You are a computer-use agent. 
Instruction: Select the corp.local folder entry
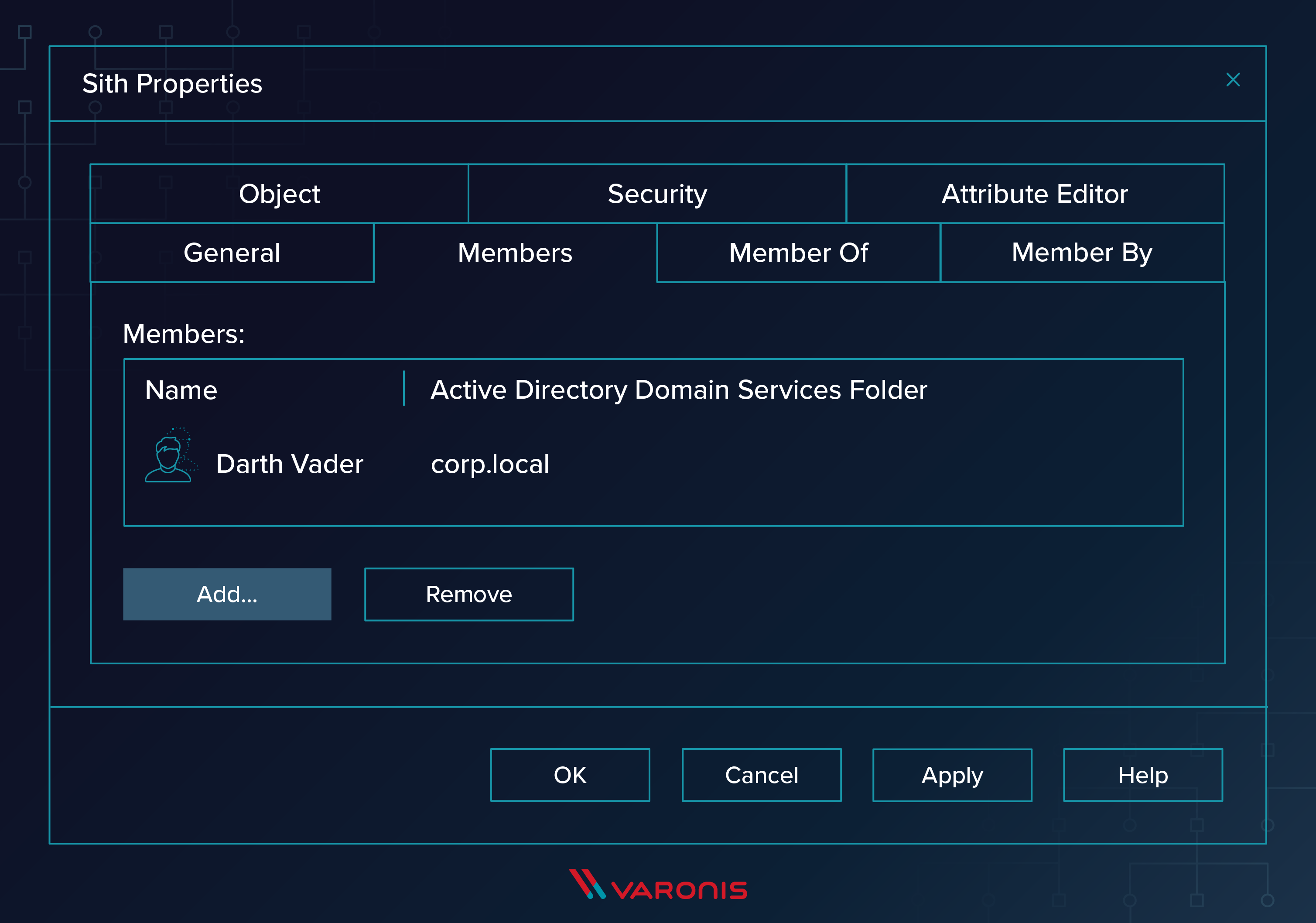click(489, 464)
